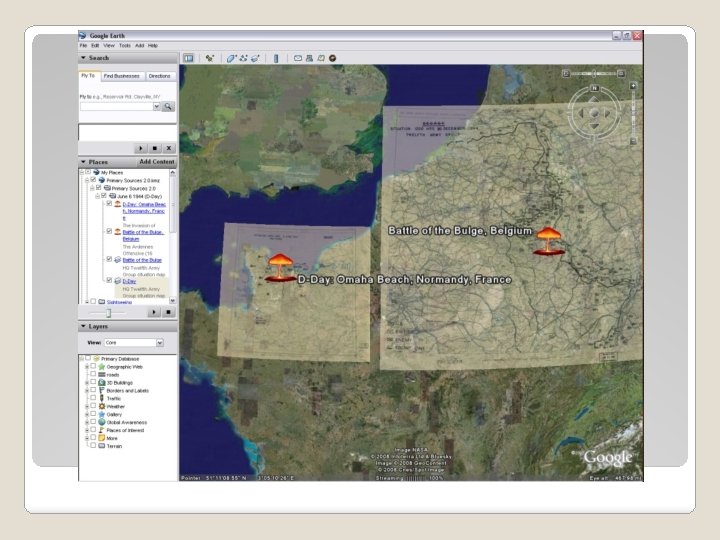Switch to the Find Businesses tab
Screen dimensions: 720x540
[121, 76]
